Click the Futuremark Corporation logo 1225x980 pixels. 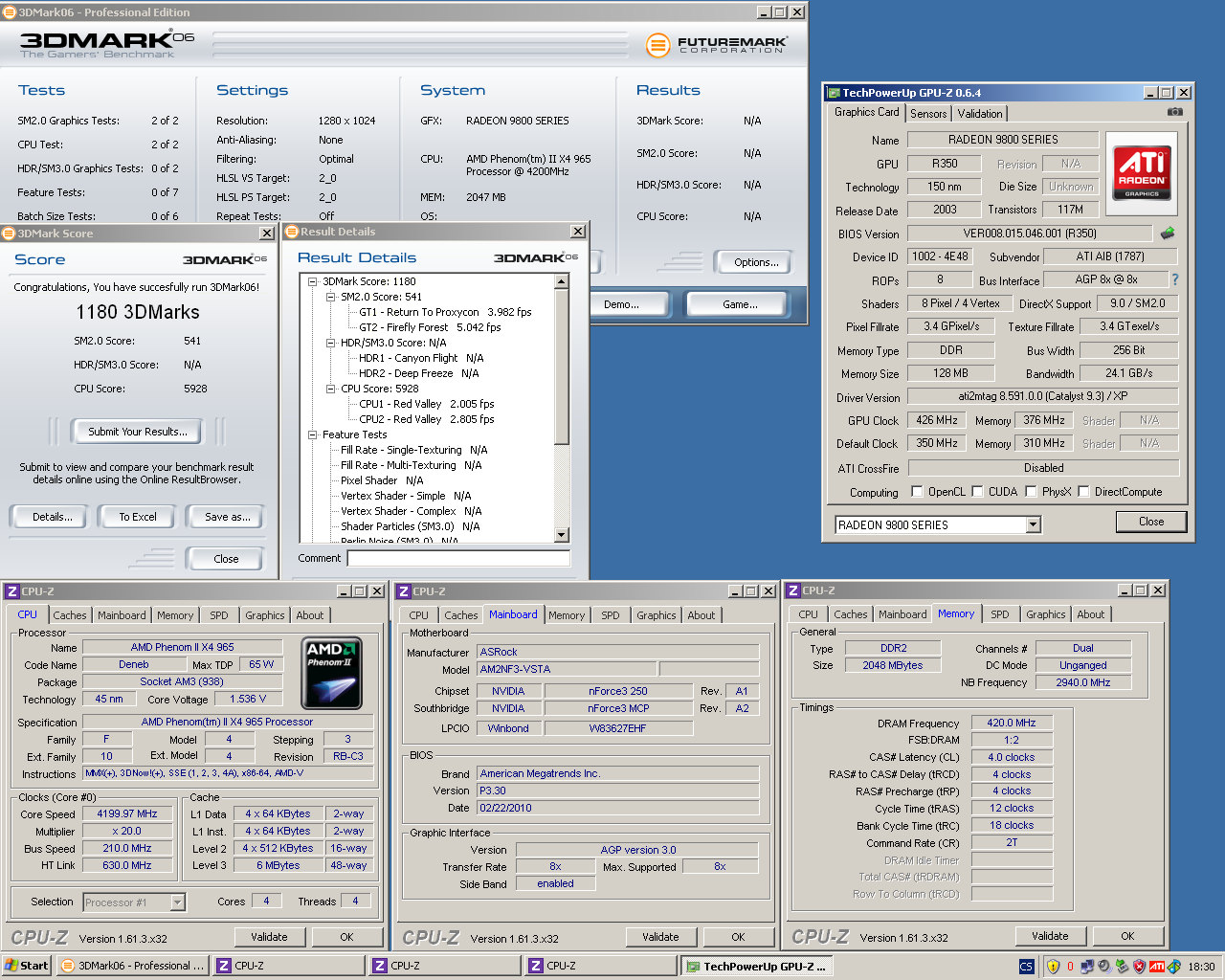coord(716,44)
